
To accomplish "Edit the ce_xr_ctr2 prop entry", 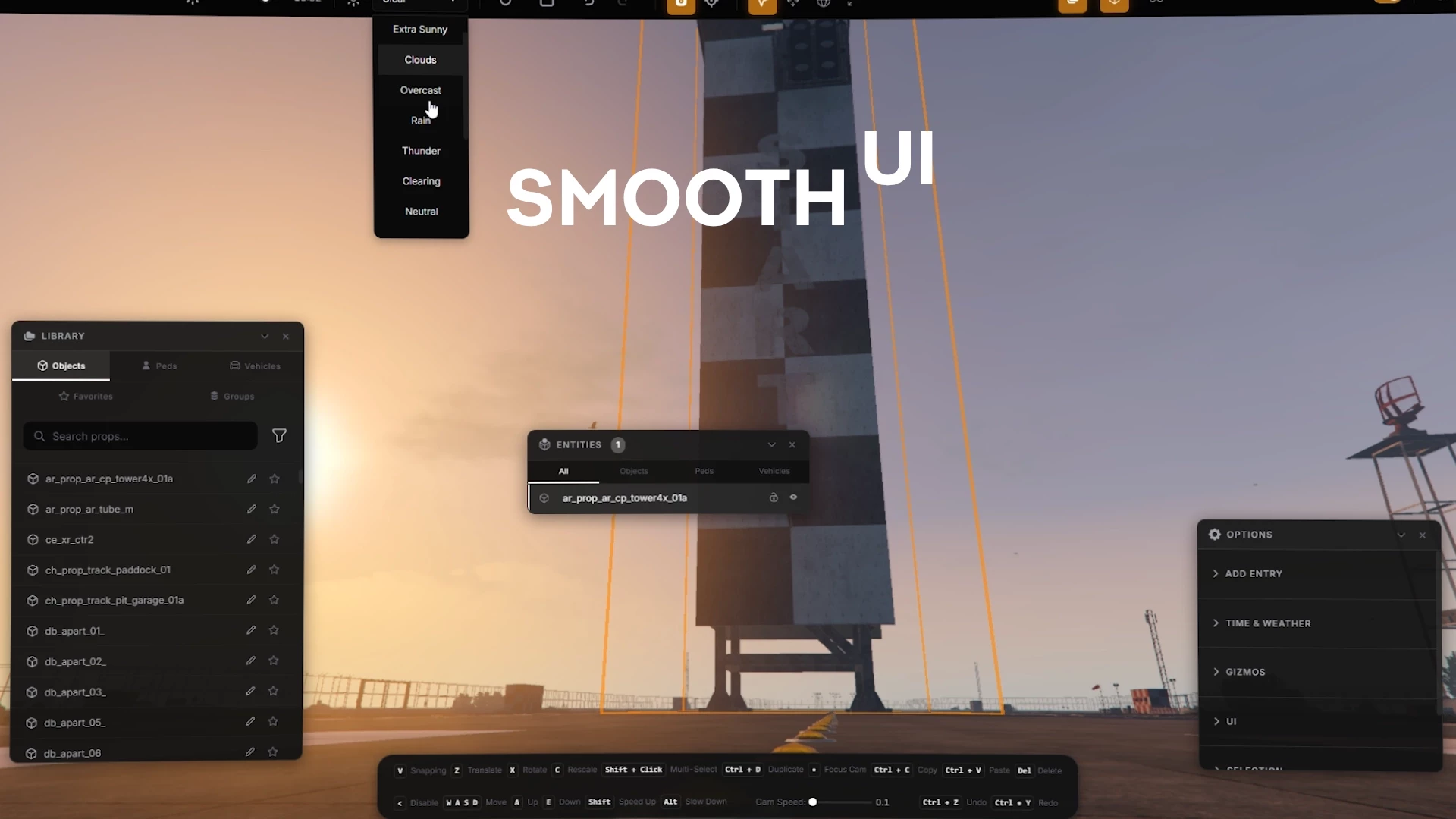I will [x=251, y=539].
